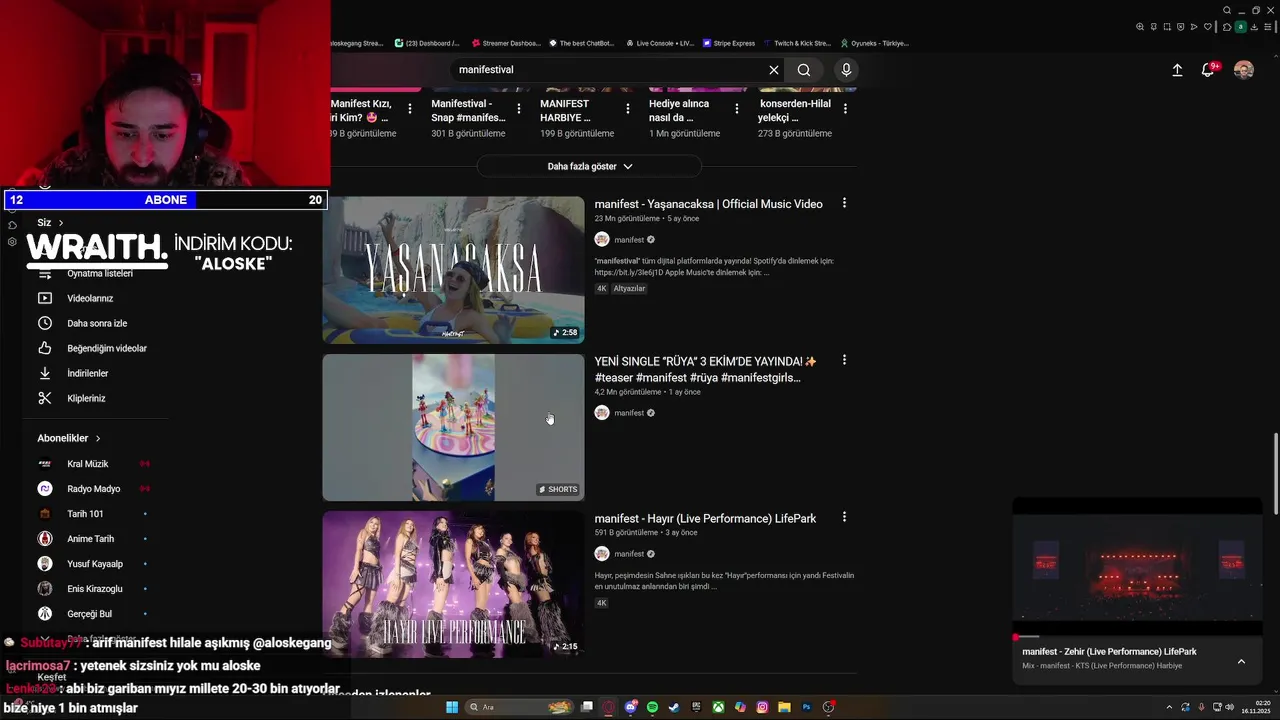The image size is (1280, 720).
Task: Open browser zoom magnifier icon
Action: click(1140, 27)
